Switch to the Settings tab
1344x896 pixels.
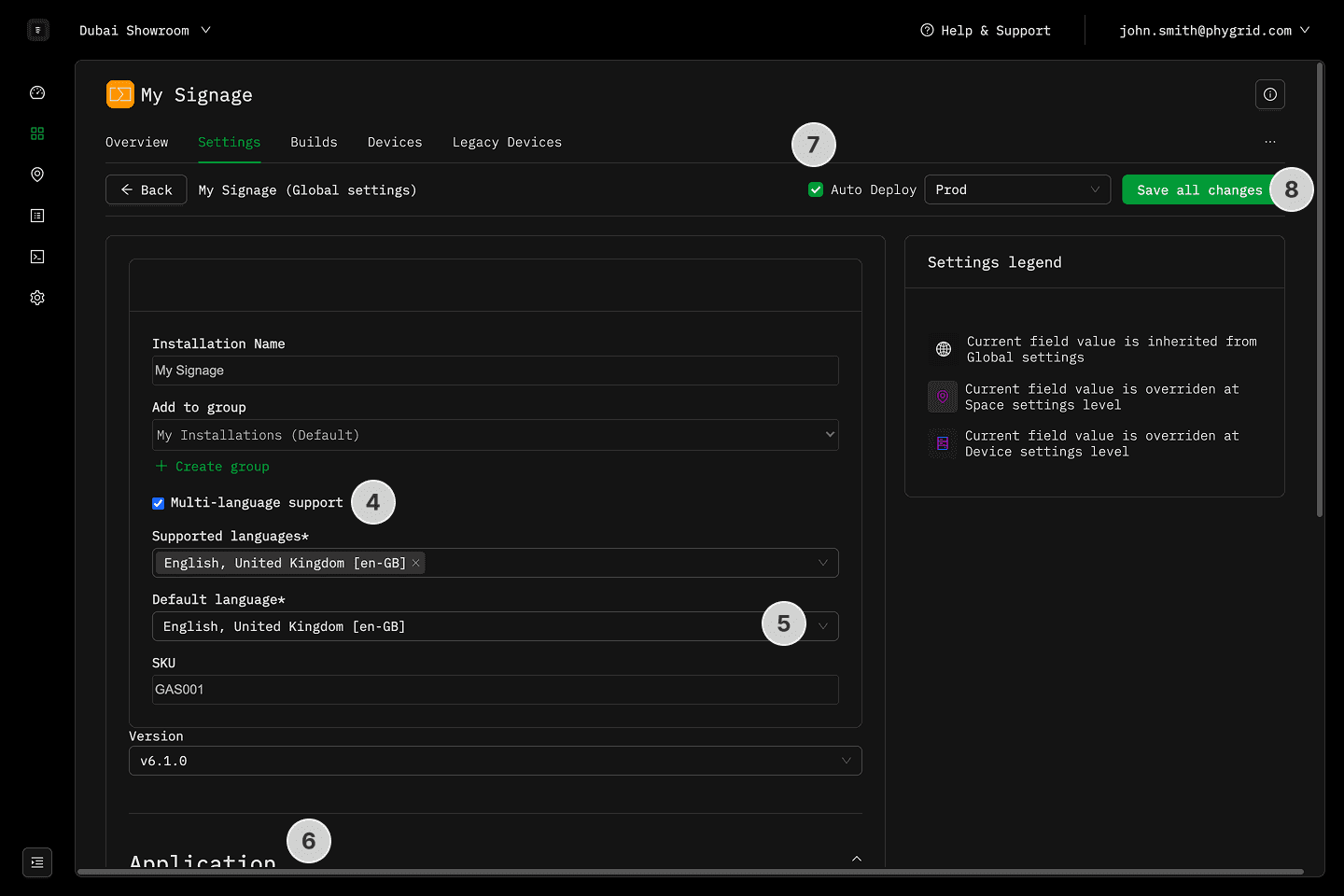click(x=230, y=142)
